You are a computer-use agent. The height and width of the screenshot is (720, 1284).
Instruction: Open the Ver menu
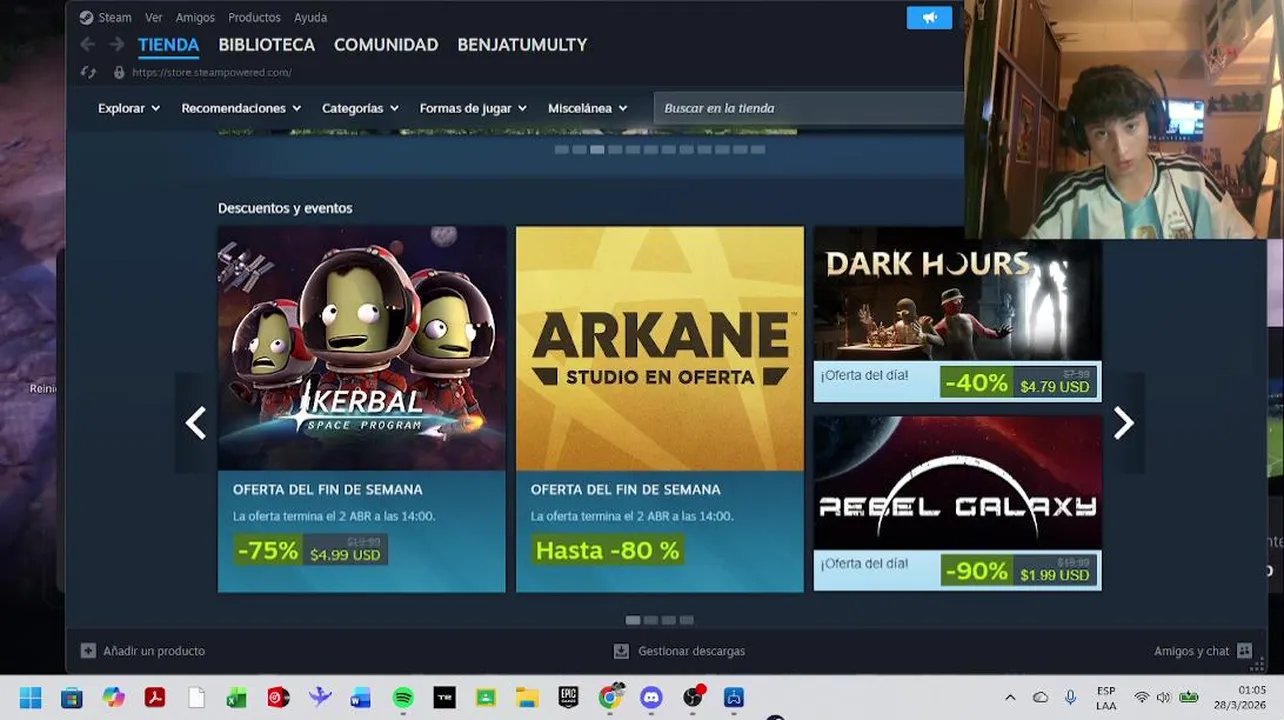pos(153,17)
